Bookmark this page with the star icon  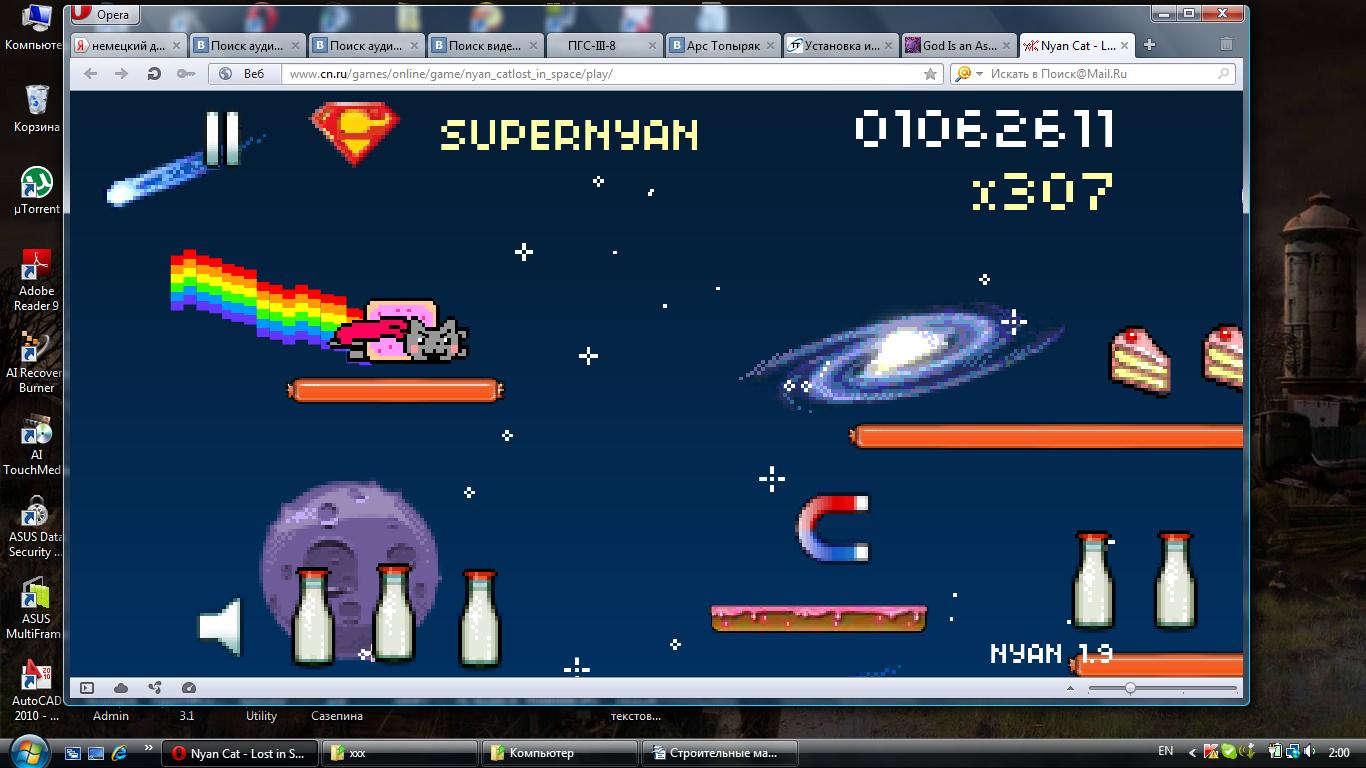click(x=930, y=74)
